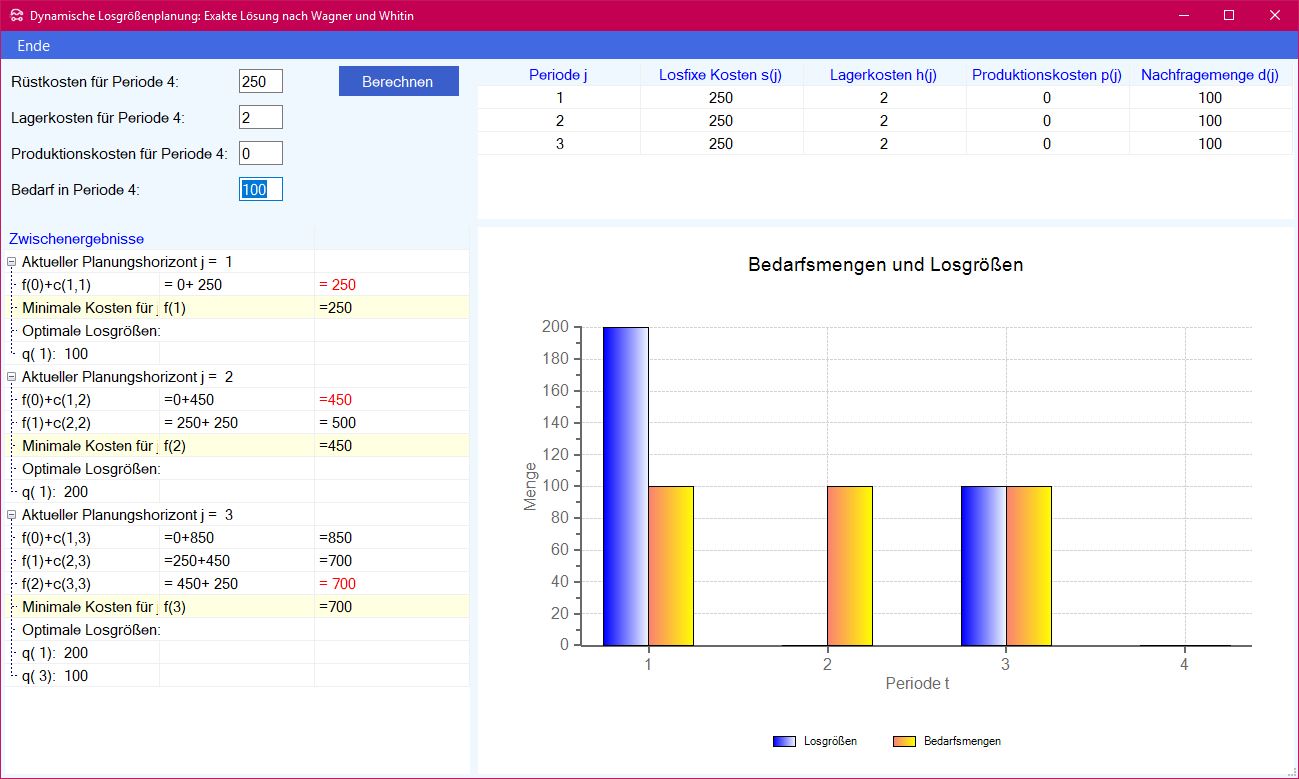Collapse the Planungshorizont j = 2 node
The image size is (1299, 779).
tap(12, 377)
